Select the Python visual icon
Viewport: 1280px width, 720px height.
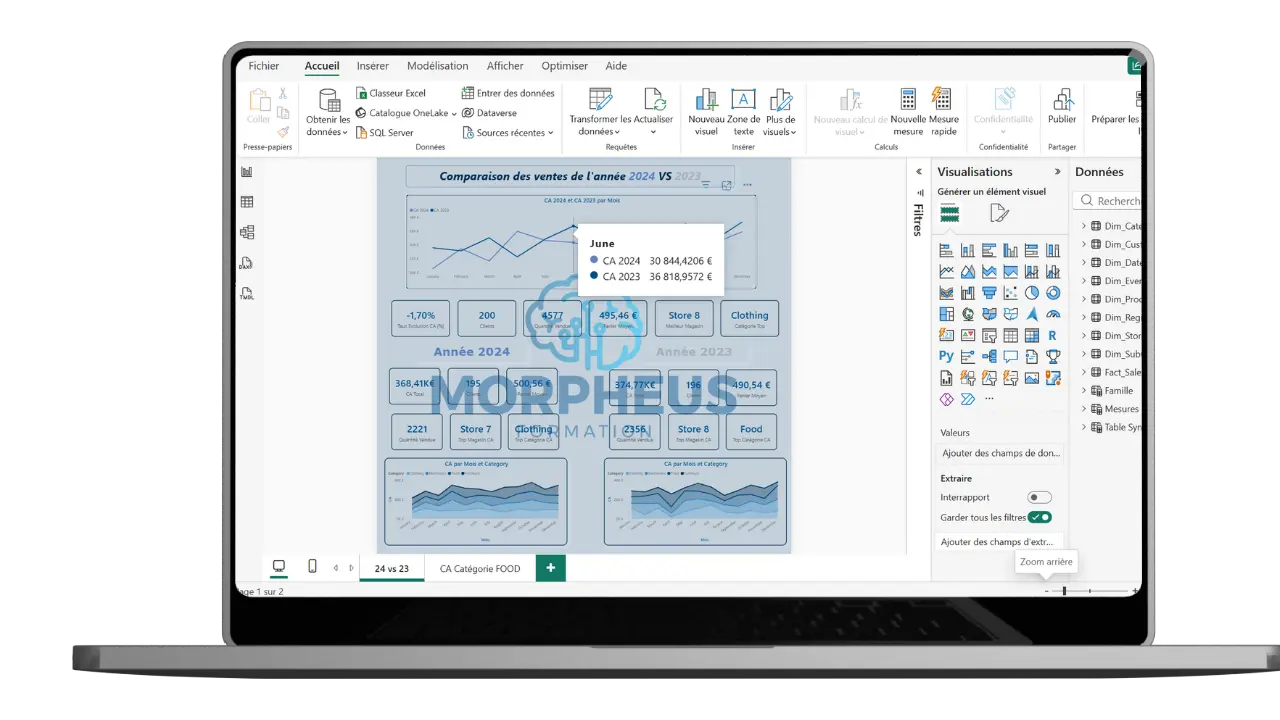click(946, 355)
